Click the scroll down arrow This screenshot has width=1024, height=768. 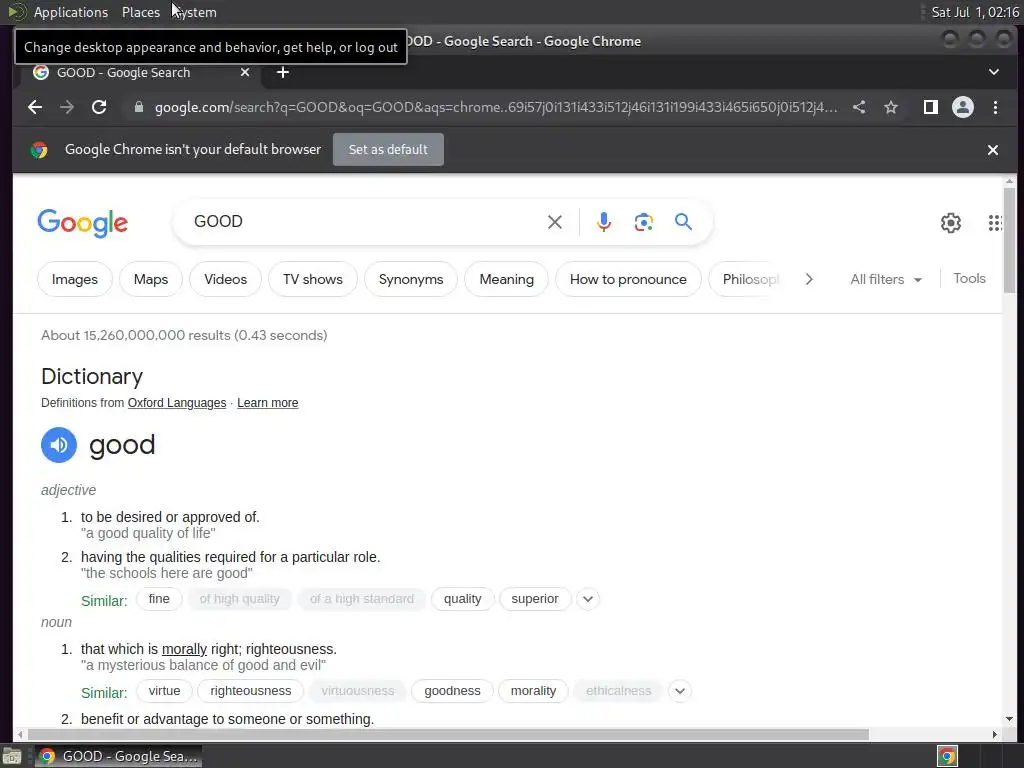click(1010, 719)
